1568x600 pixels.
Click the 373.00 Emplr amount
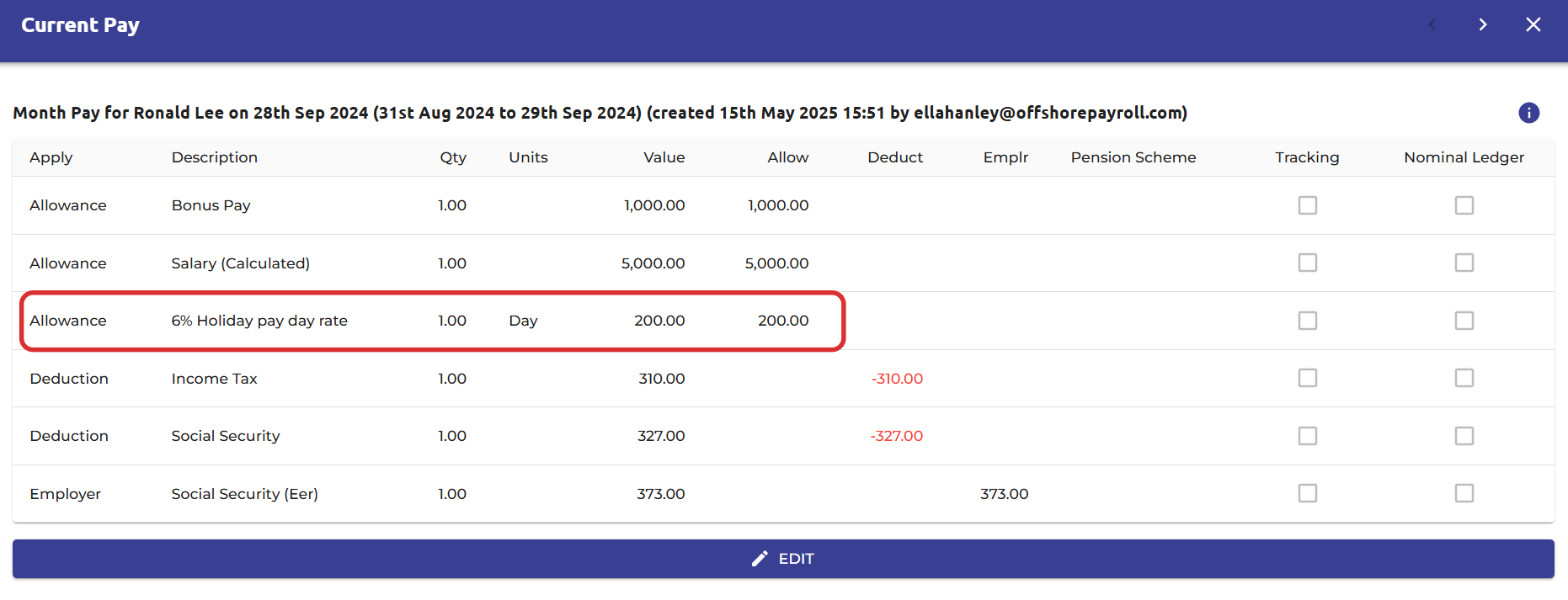click(x=1004, y=494)
